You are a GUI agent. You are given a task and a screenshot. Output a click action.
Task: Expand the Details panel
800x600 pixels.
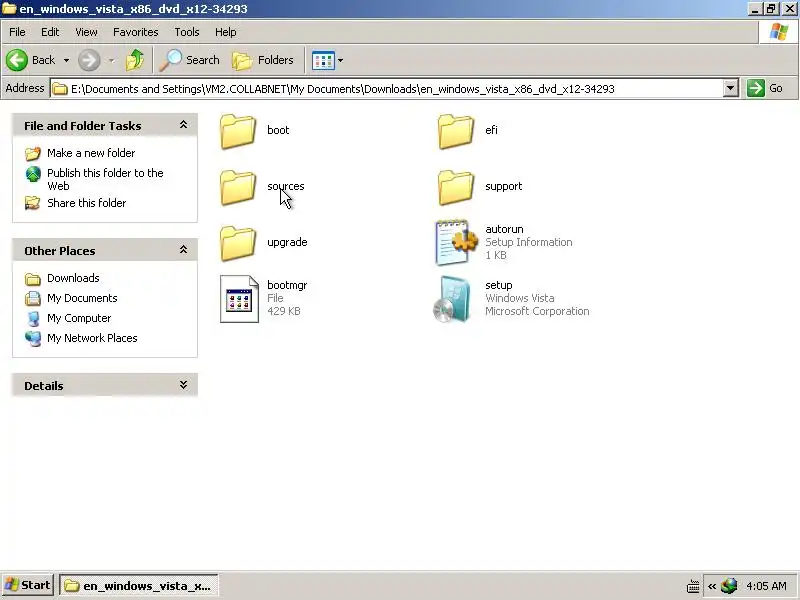click(x=183, y=385)
